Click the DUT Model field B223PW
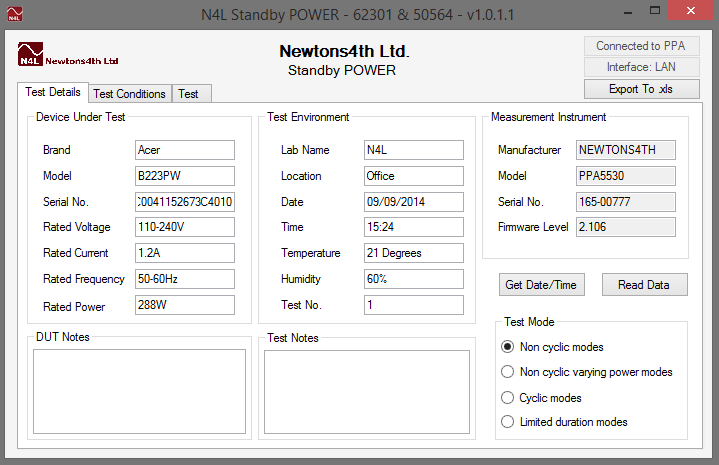This screenshot has width=719, height=465. point(185,176)
